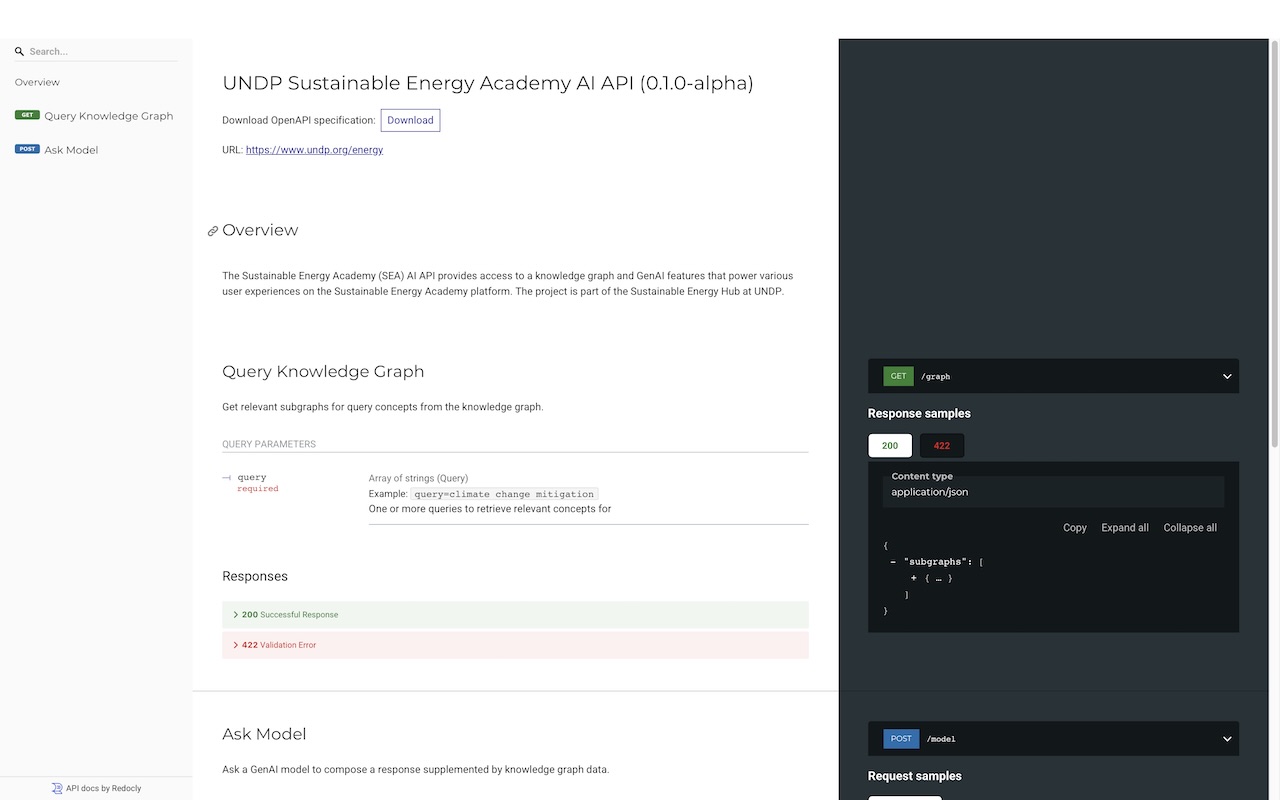
Task: Click the Query Knowledge Graph heading
Action: click(323, 371)
